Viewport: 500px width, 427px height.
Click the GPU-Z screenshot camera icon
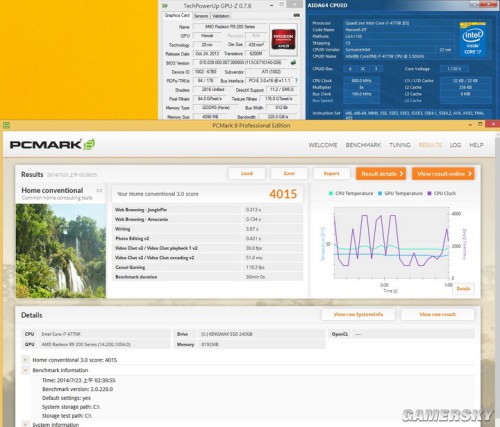point(296,15)
